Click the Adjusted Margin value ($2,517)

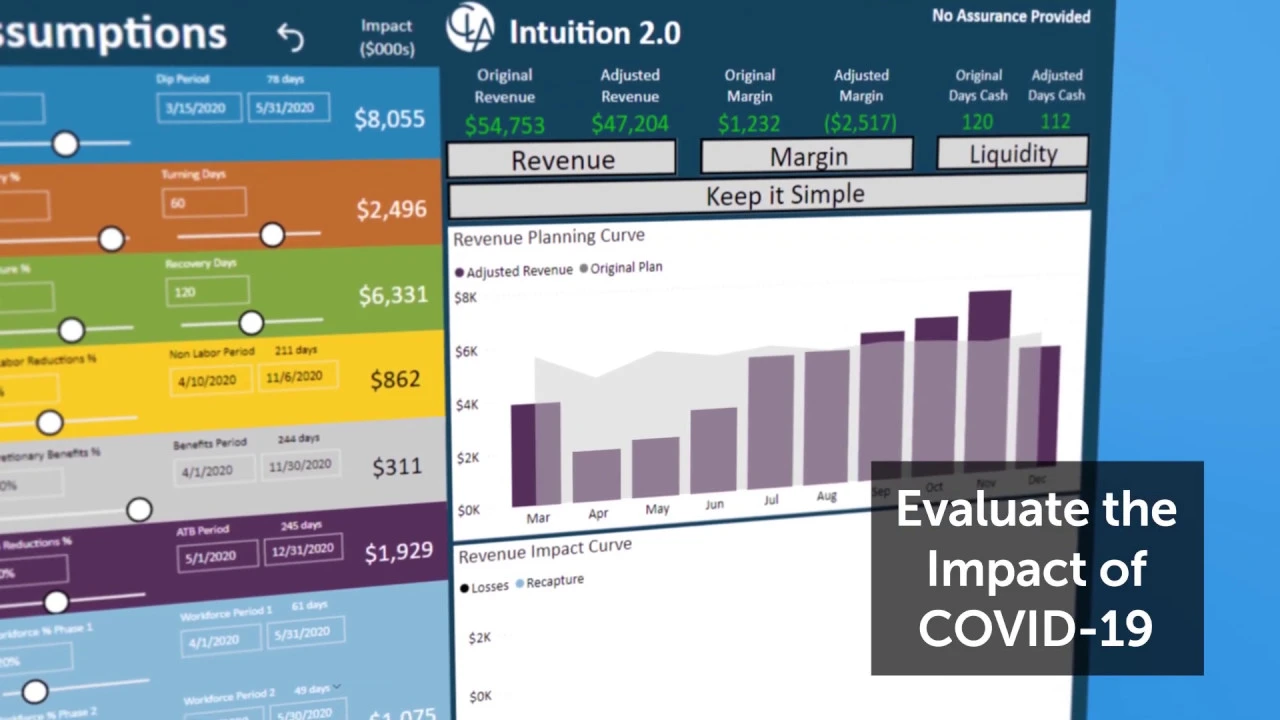coord(861,122)
